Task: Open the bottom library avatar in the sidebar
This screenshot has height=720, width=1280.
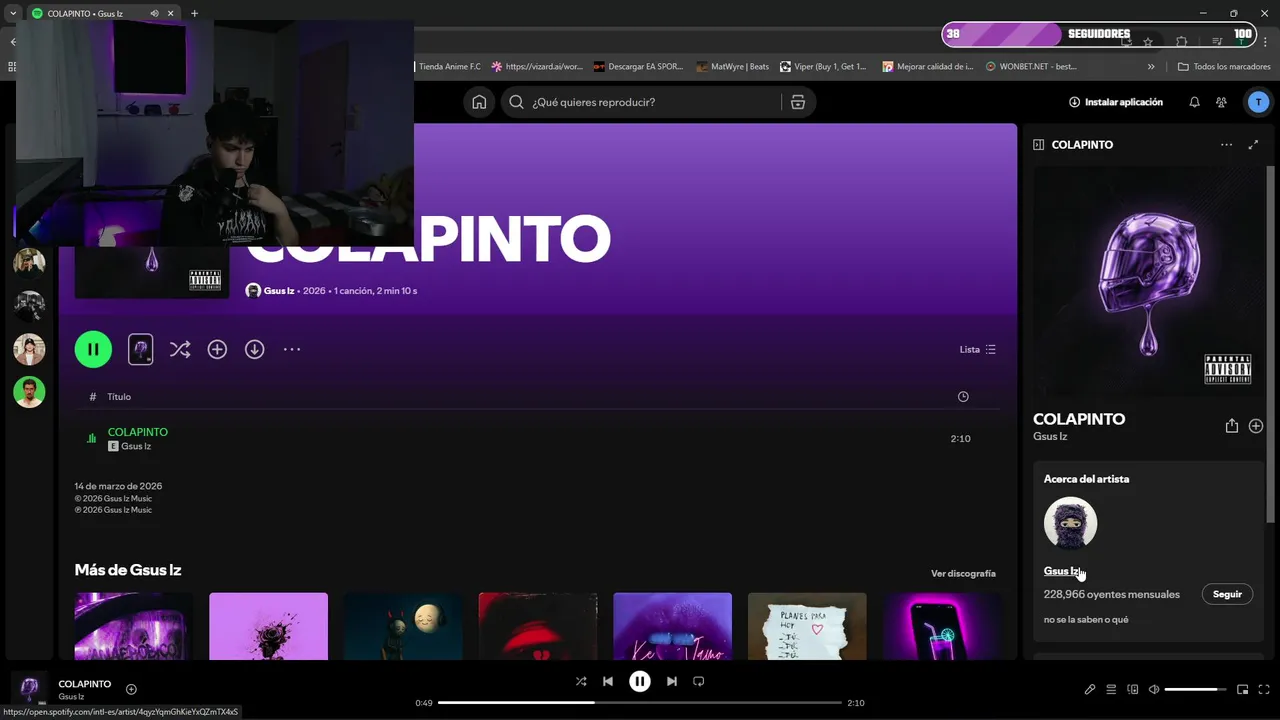Action: click(29, 391)
